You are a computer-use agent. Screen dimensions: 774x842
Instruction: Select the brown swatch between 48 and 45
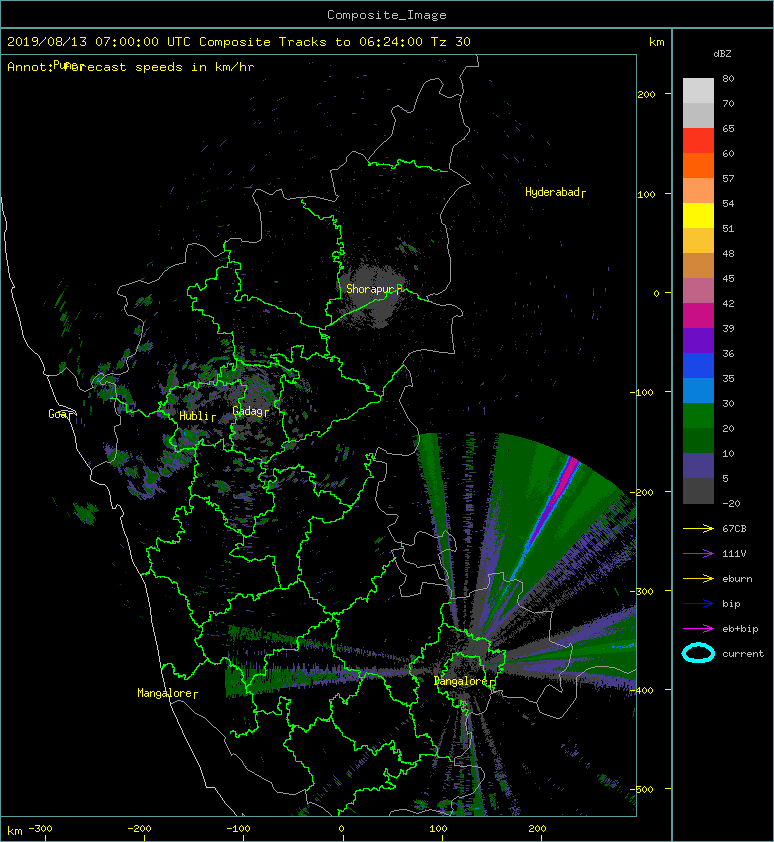698,265
